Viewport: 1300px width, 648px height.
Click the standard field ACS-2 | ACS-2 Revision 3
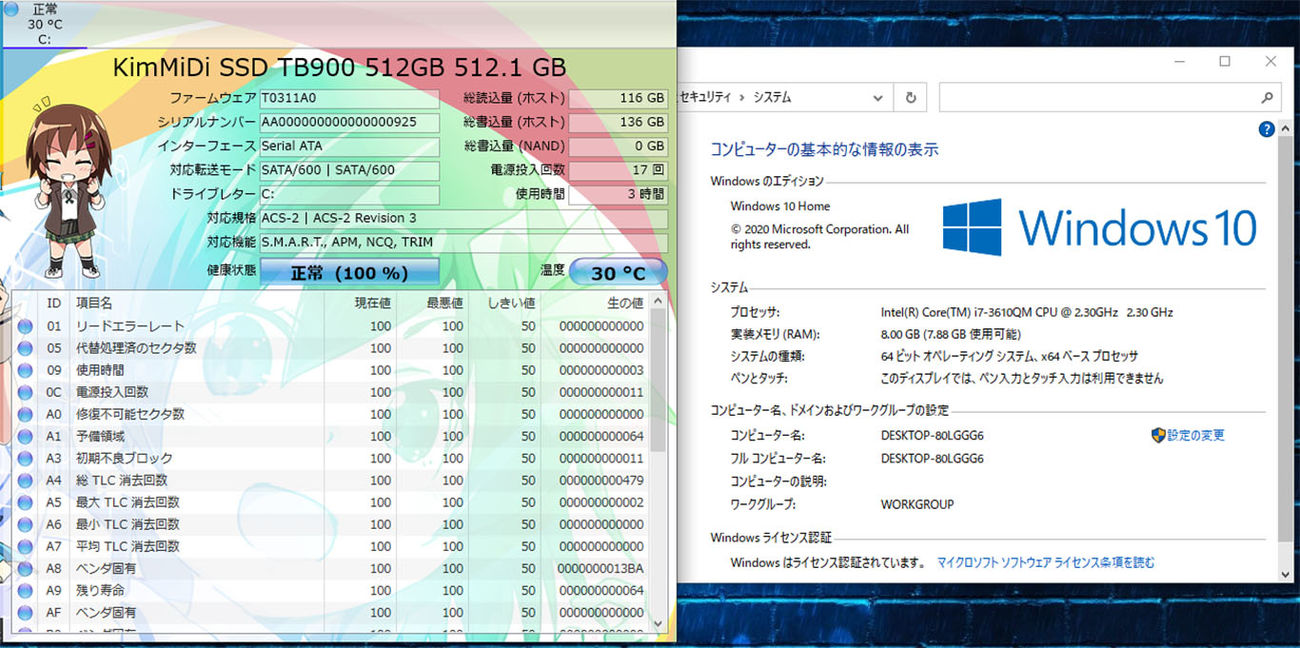[x=464, y=218]
